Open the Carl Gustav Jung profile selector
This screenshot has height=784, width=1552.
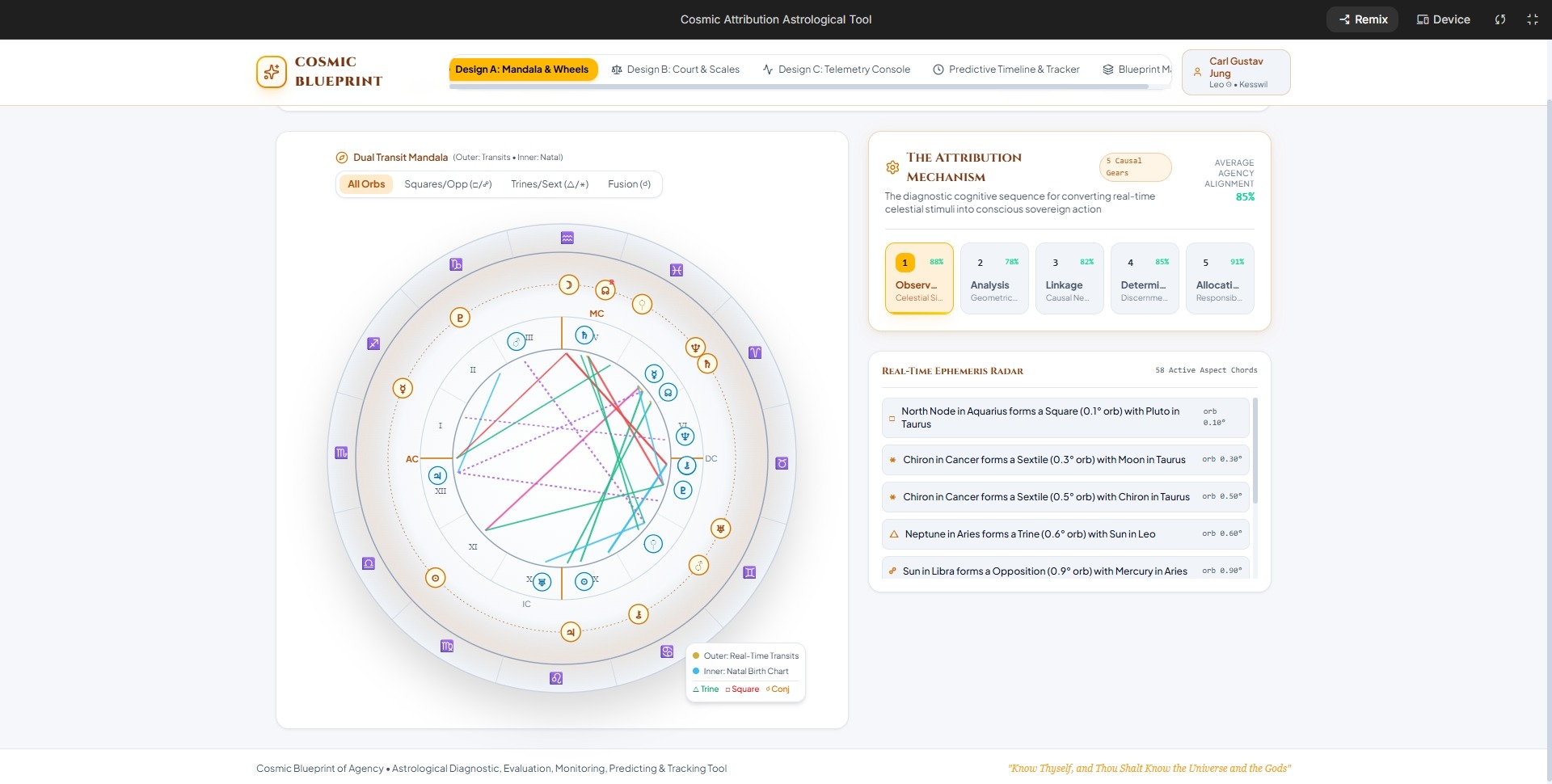(1236, 72)
